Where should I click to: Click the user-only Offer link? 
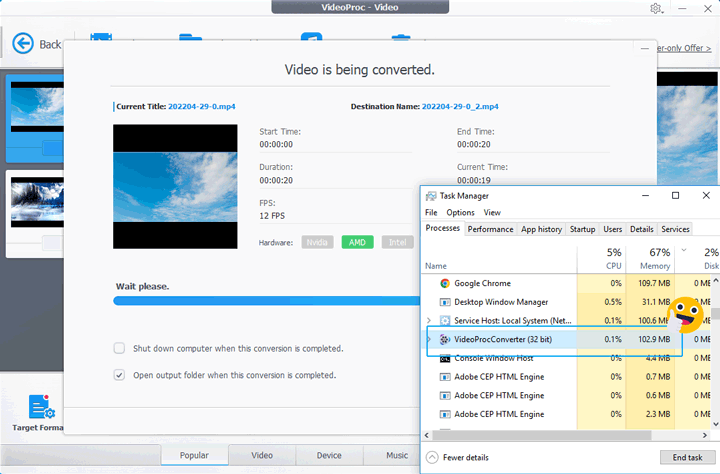pos(683,48)
